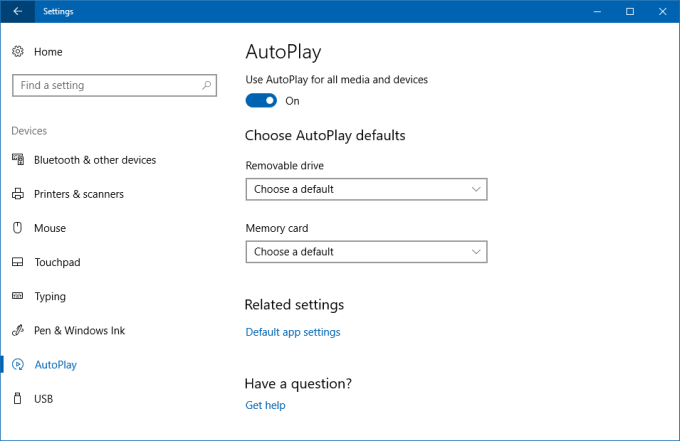This screenshot has height=441, width=680.
Task: Select the Mouse settings page
Action: point(50,228)
